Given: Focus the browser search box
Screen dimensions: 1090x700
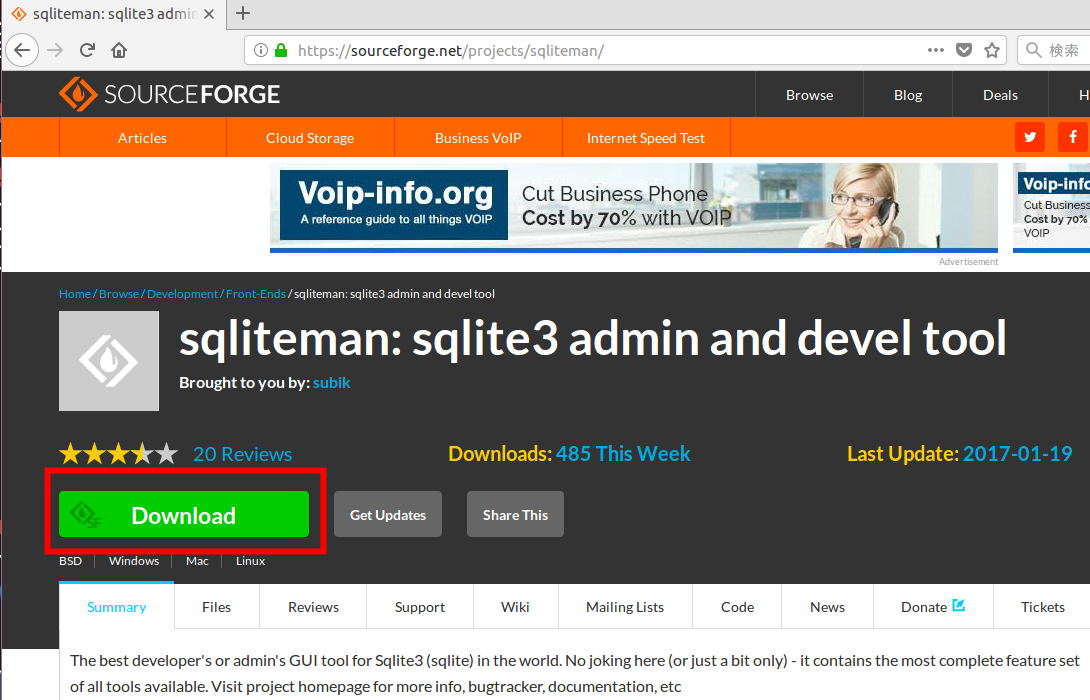Looking at the screenshot, I should [x=1054, y=50].
